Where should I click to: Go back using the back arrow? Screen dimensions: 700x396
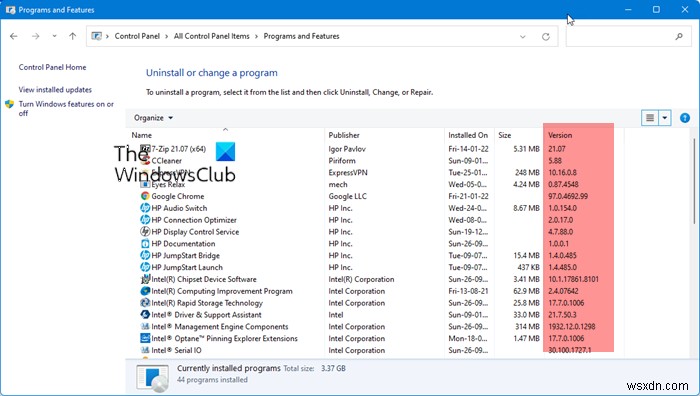[14, 36]
